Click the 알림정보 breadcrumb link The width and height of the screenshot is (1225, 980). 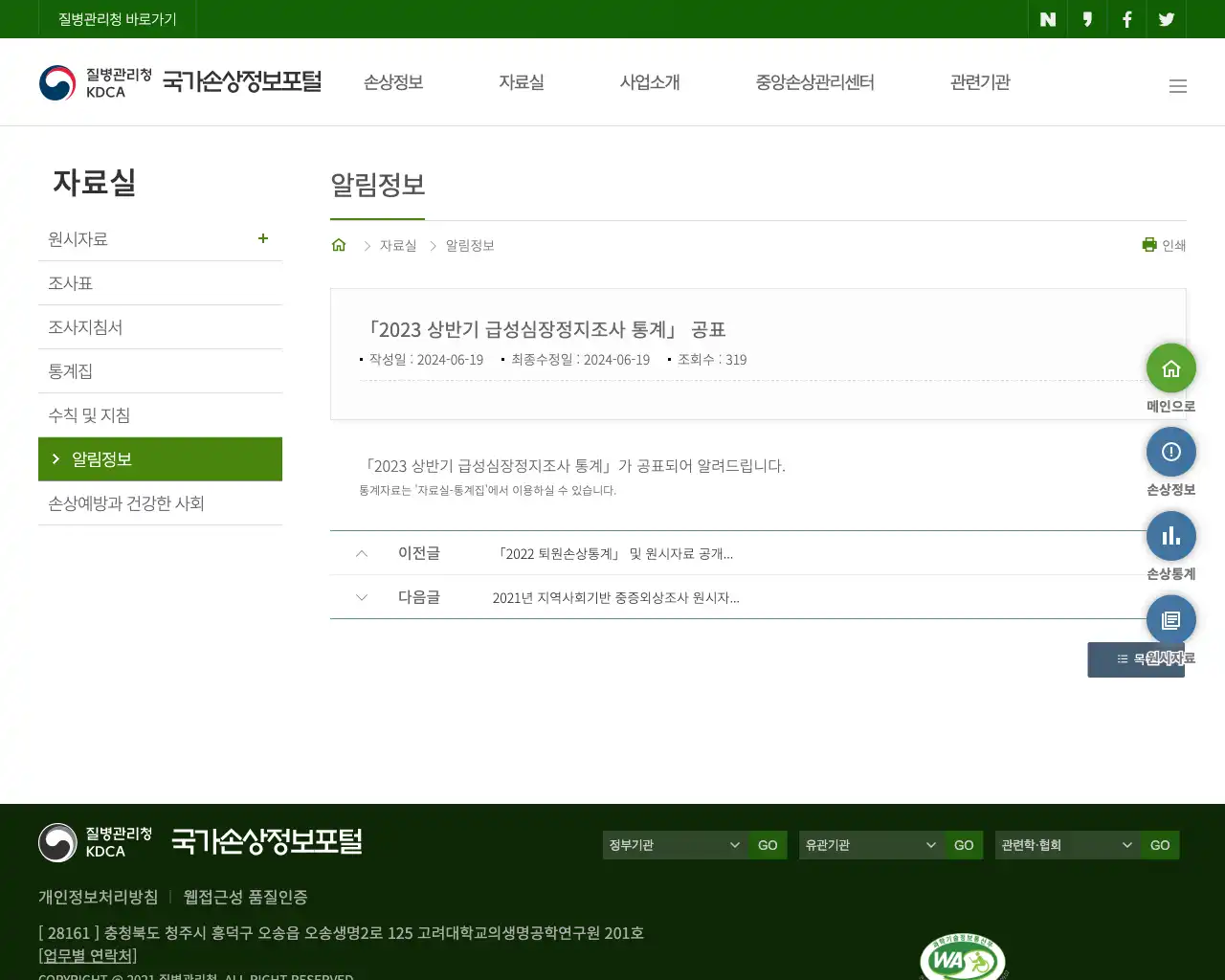pos(470,246)
